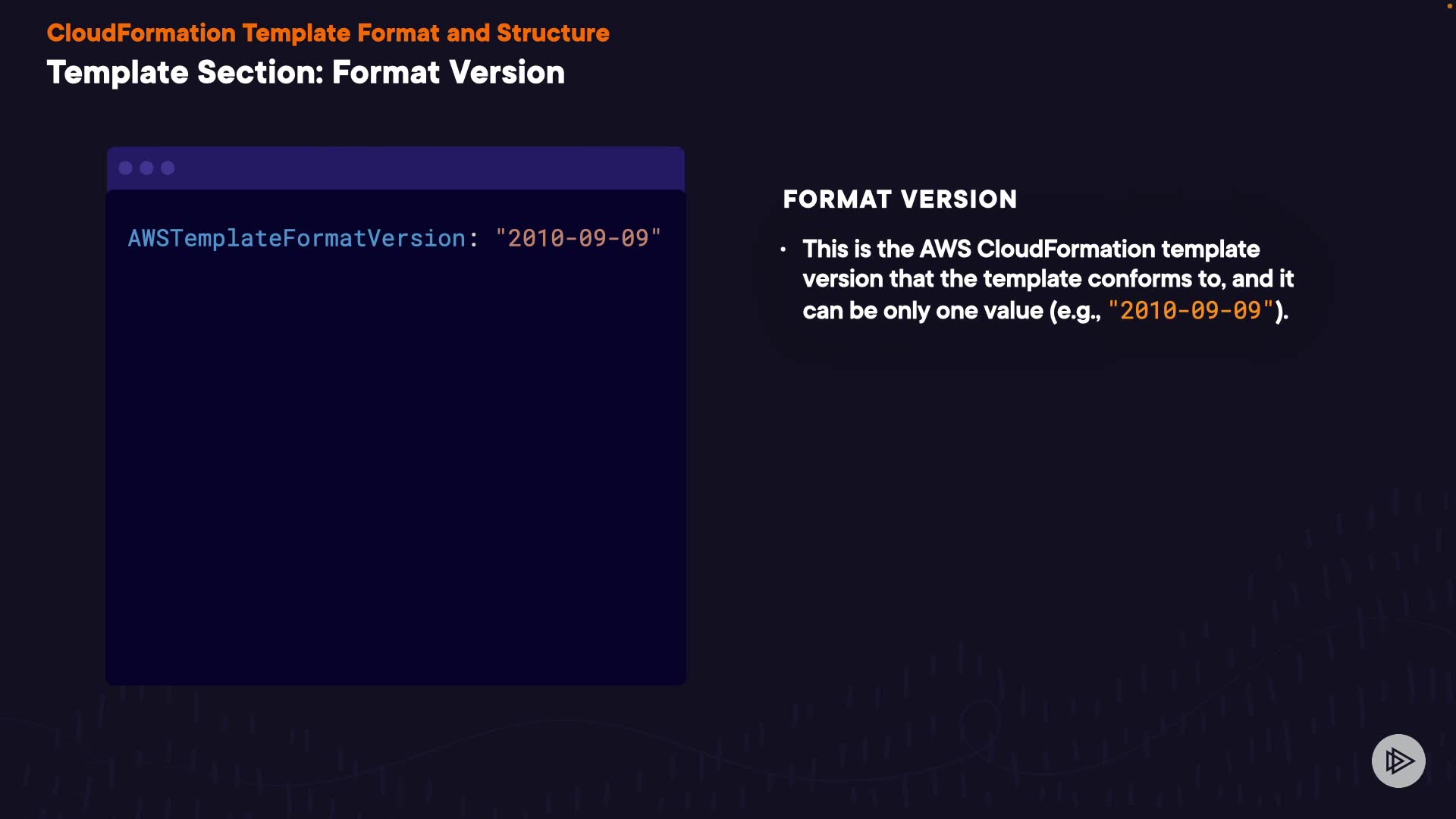Click the text 'can be only one value'
The width and height of the screenshot is (1456, 819).
(x=923, y=311)
